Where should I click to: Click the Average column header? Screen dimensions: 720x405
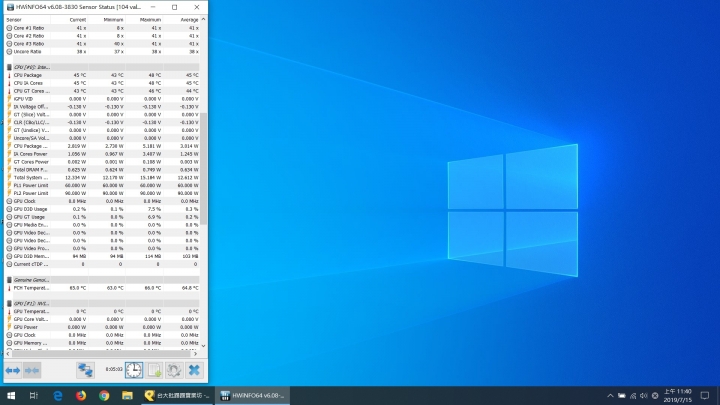tap(187, 18)
